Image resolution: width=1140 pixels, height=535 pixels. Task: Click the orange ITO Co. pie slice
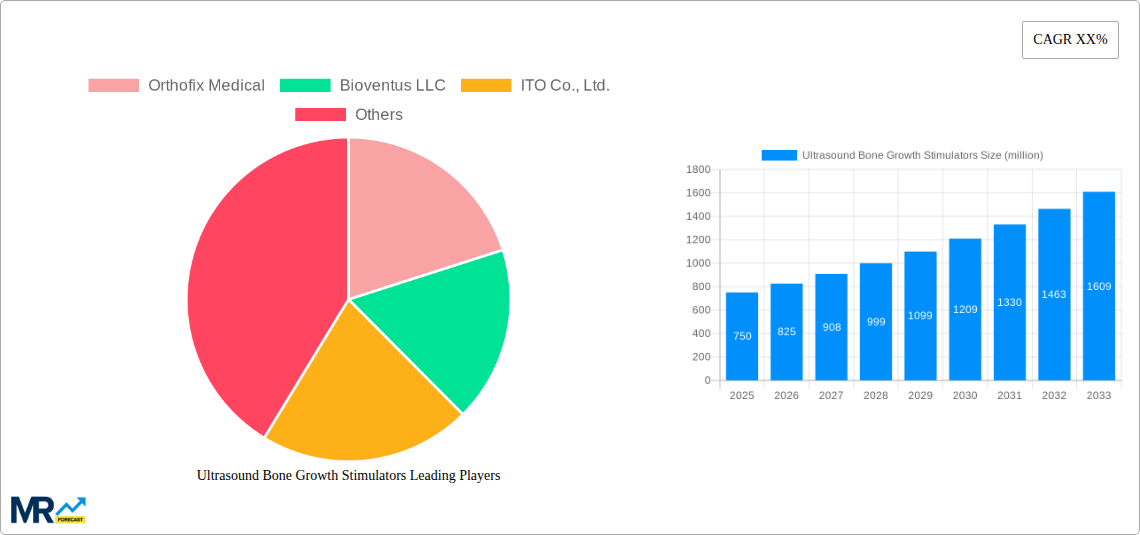point(360,400)
